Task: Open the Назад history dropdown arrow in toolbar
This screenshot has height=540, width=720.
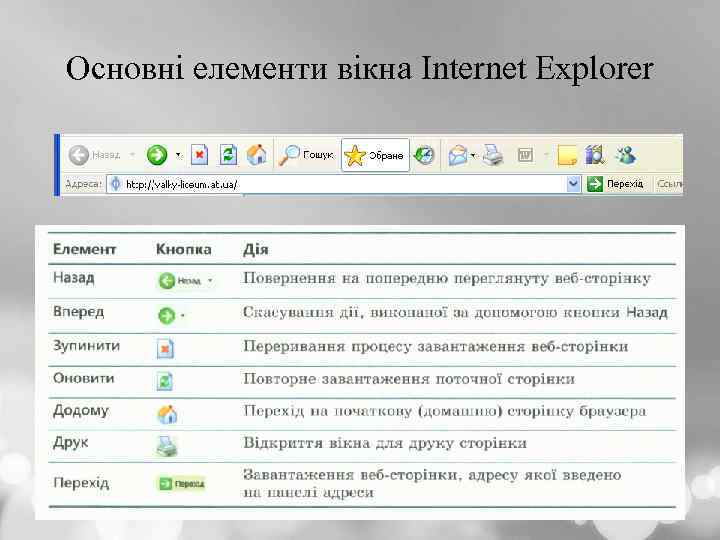Action: (x=132, y=155)
